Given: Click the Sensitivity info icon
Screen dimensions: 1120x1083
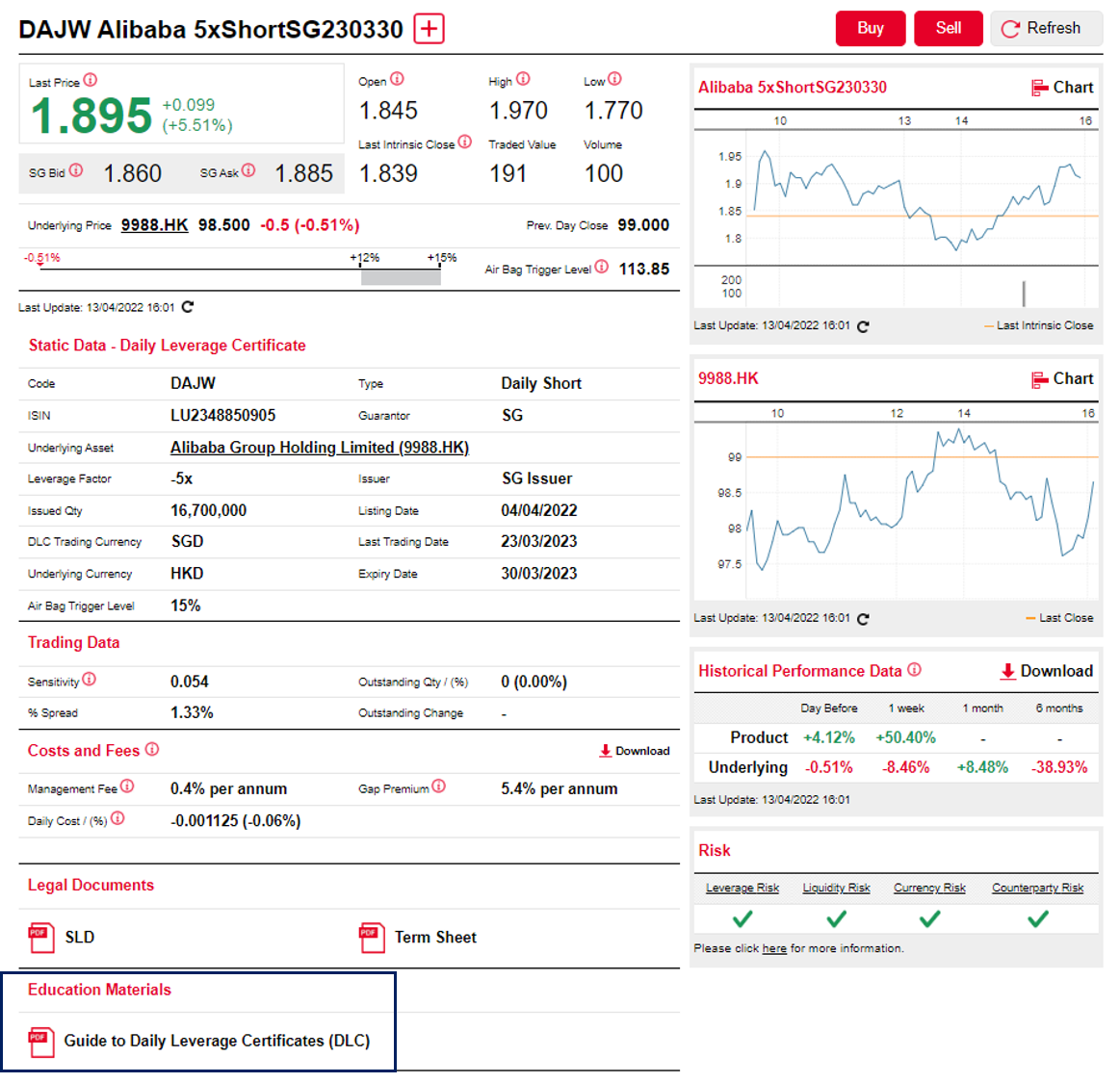Looking at the screenshot, I should (90, 679).
